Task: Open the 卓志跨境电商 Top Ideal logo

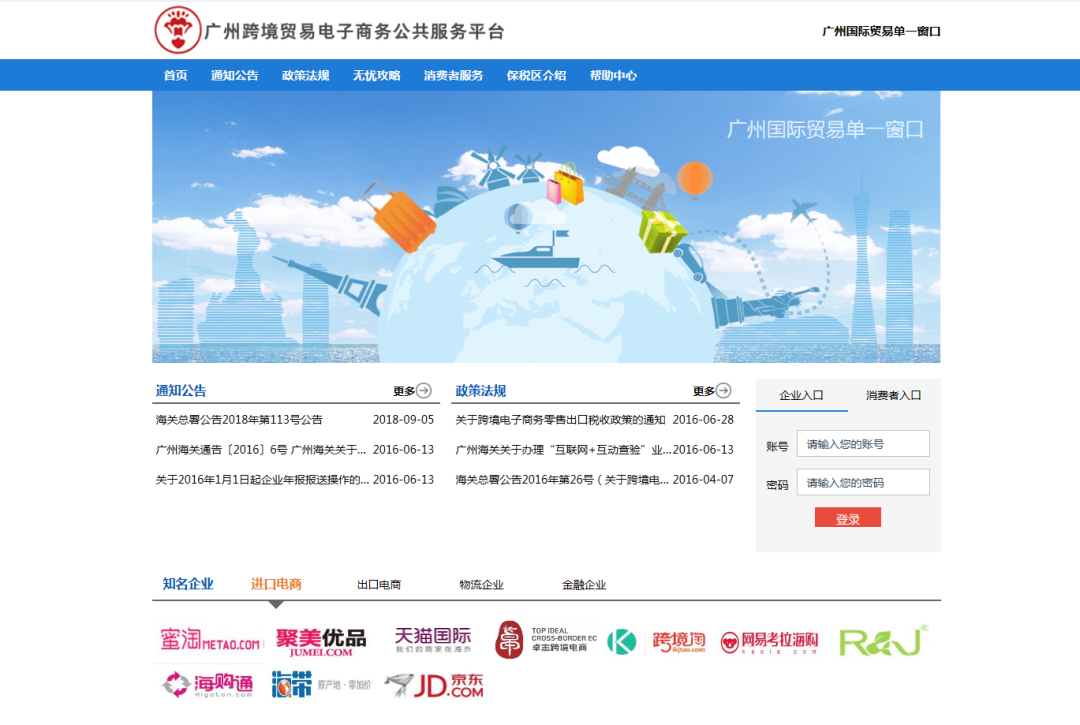Action: pyautogui.click(x=546, y=640)
